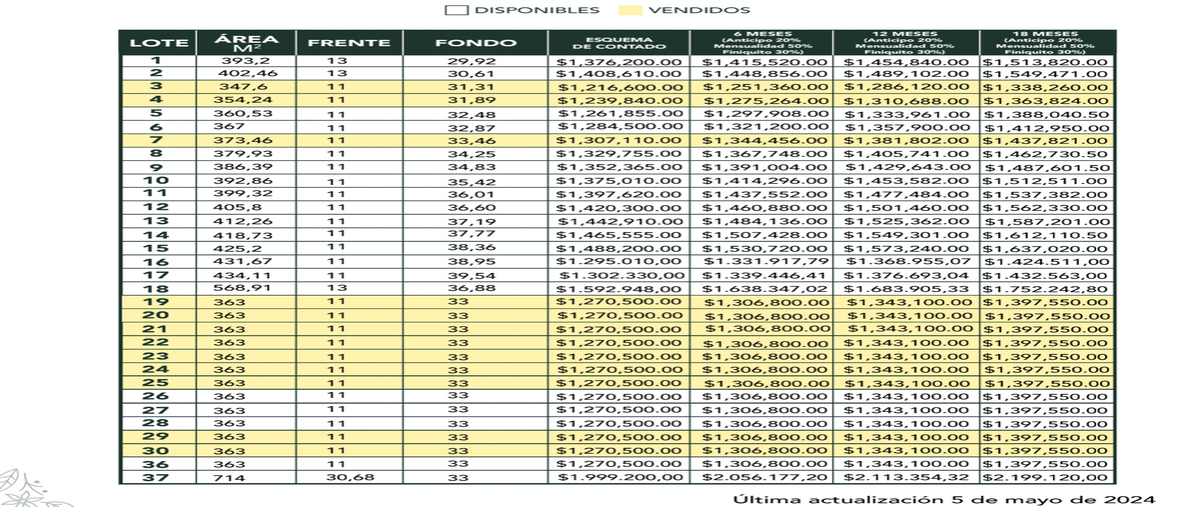Click the price $1,530,720.00

pos(764,247)
